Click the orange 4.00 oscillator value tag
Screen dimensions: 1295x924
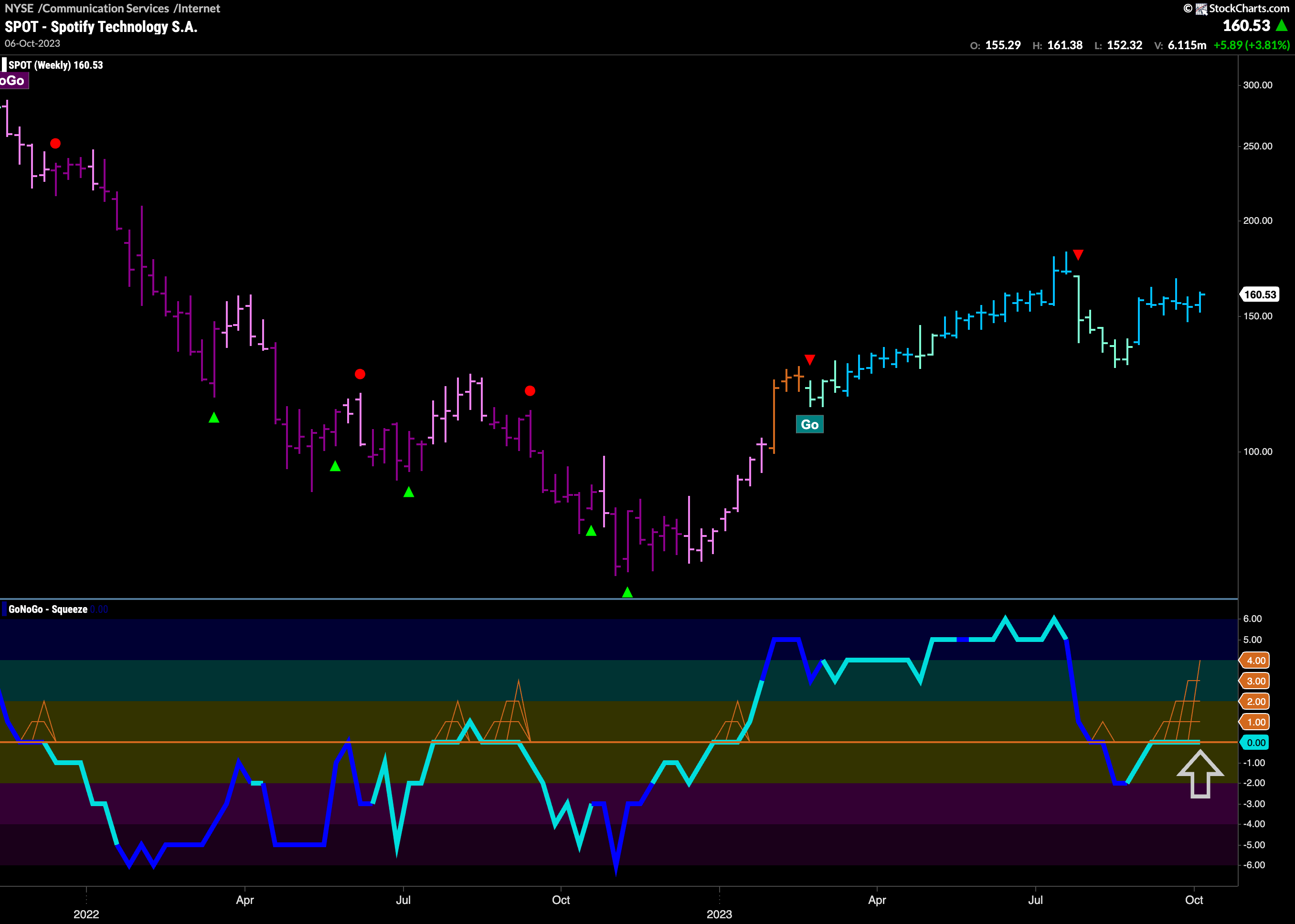coord(1255,661)
